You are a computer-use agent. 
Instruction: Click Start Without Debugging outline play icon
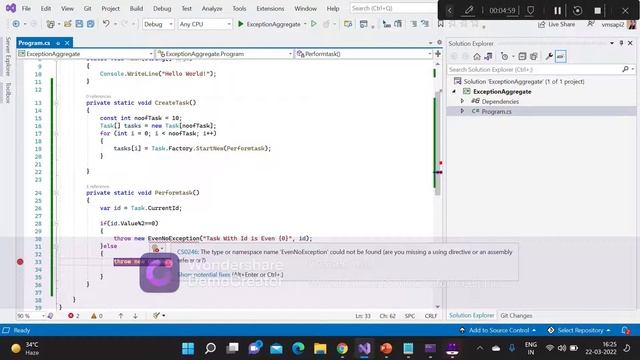tap(313, 24)
